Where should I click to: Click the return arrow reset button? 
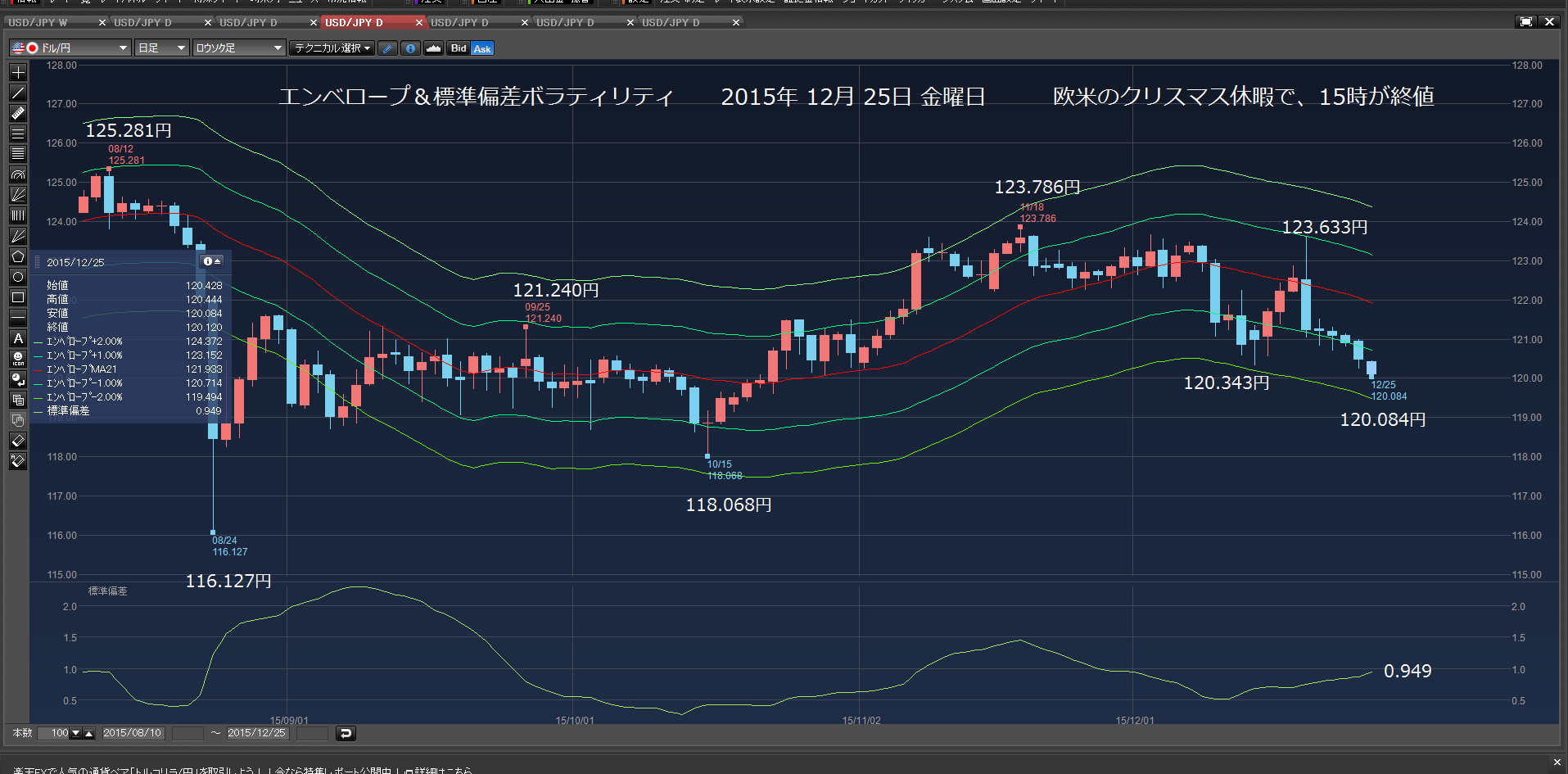point(346,733)
